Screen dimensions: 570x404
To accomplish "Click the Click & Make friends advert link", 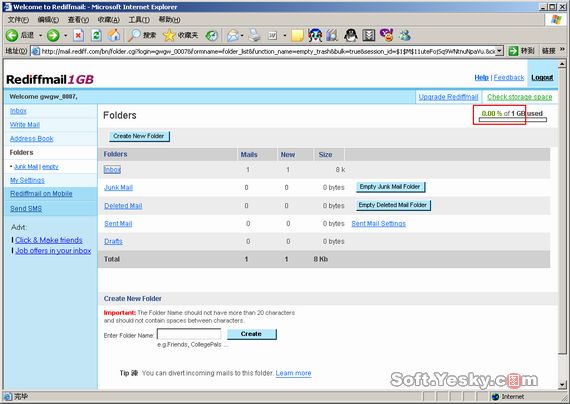I will click(x=49, y=240).
